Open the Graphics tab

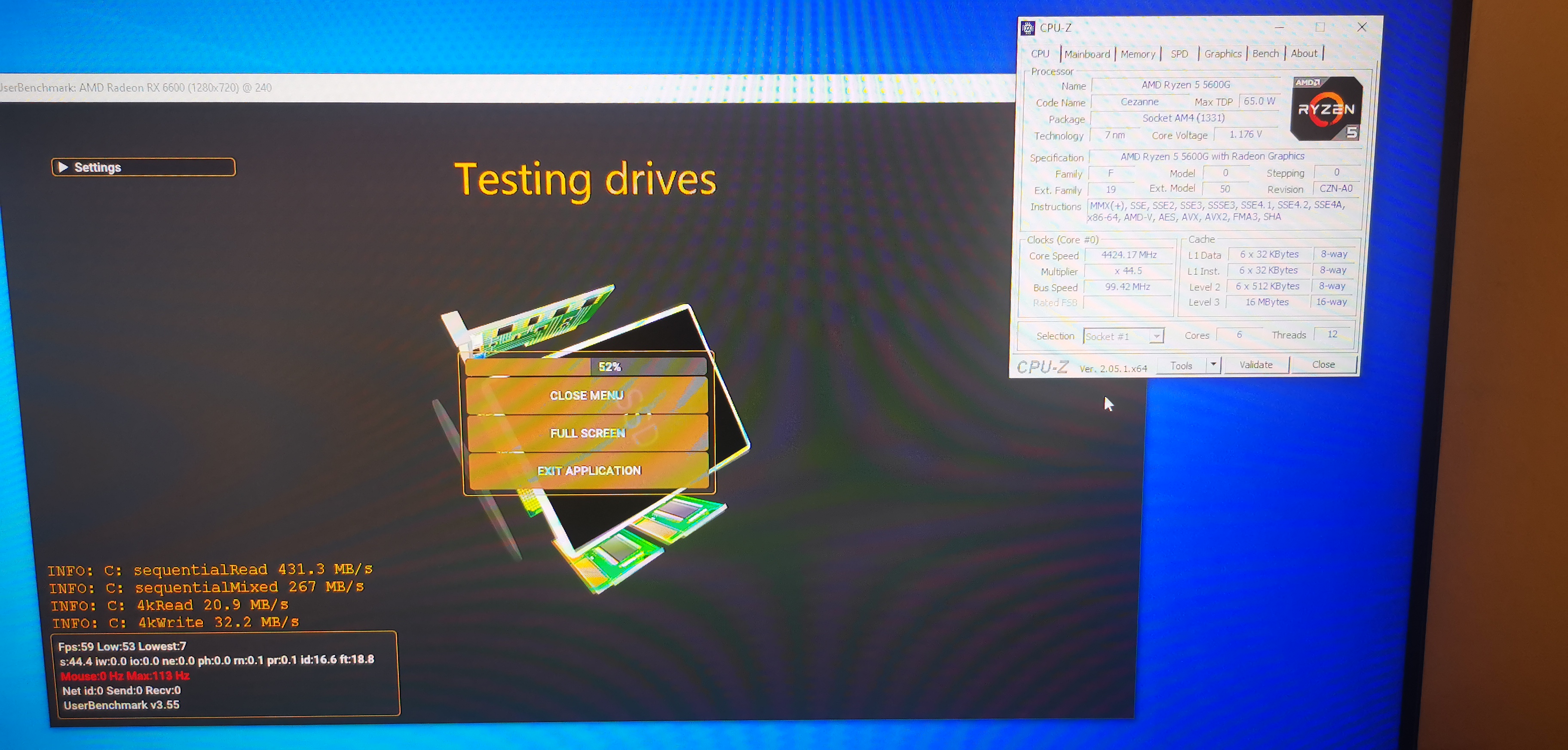tap(1222, 54)
